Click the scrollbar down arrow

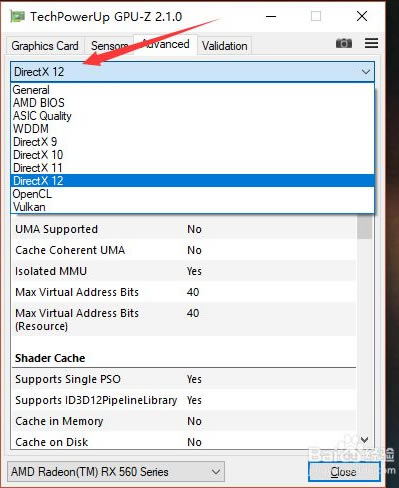click(x=364, y=440)
